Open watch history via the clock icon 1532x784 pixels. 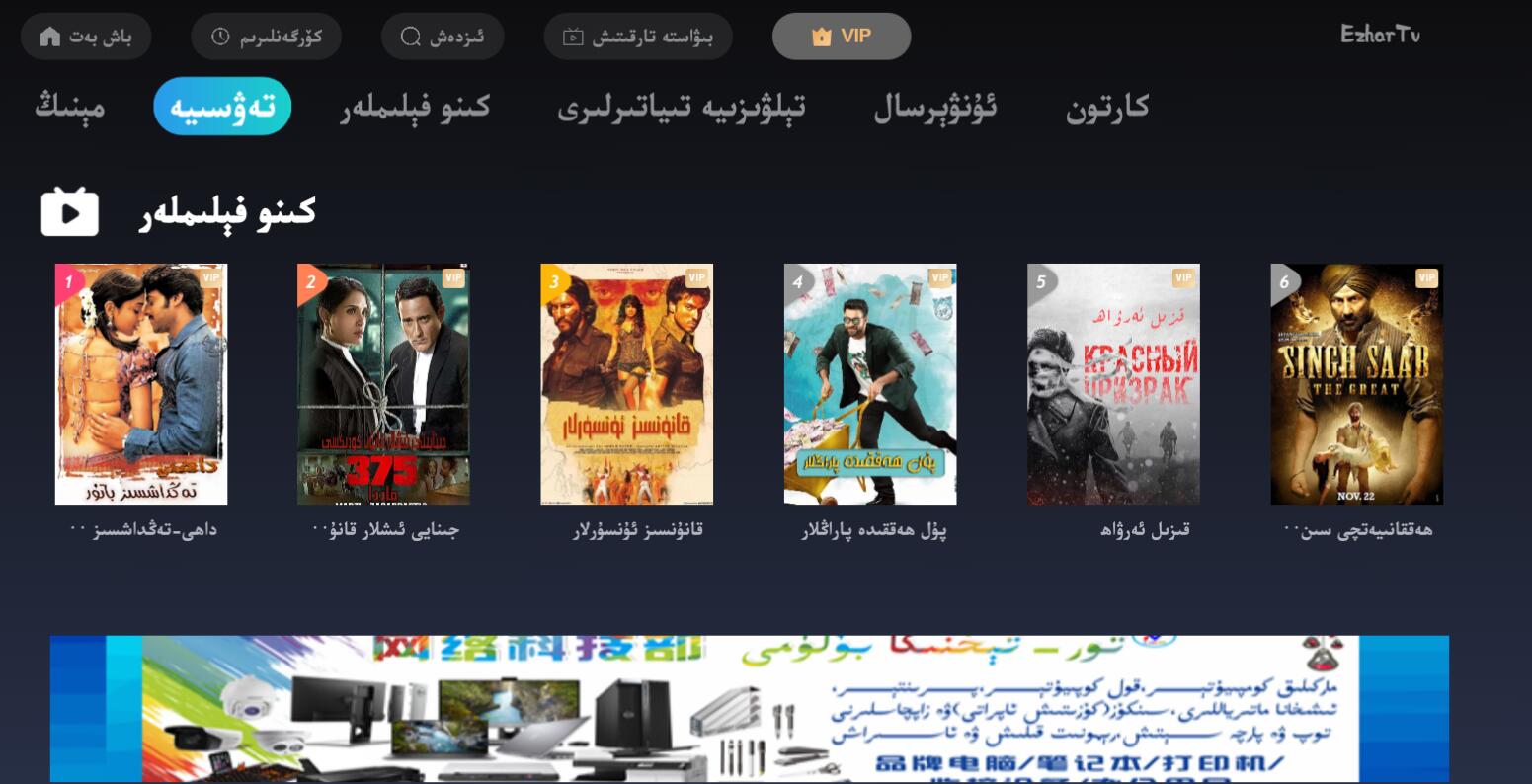(221, 37)
